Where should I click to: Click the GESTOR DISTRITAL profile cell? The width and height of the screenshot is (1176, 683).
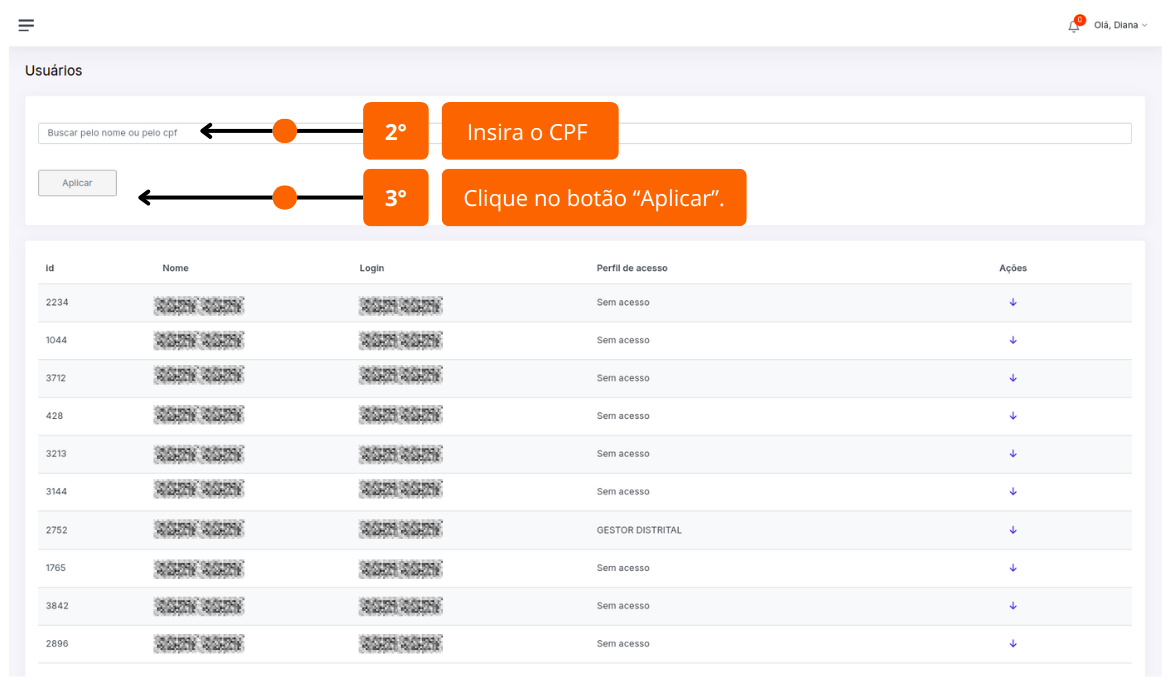coord(639,530)
